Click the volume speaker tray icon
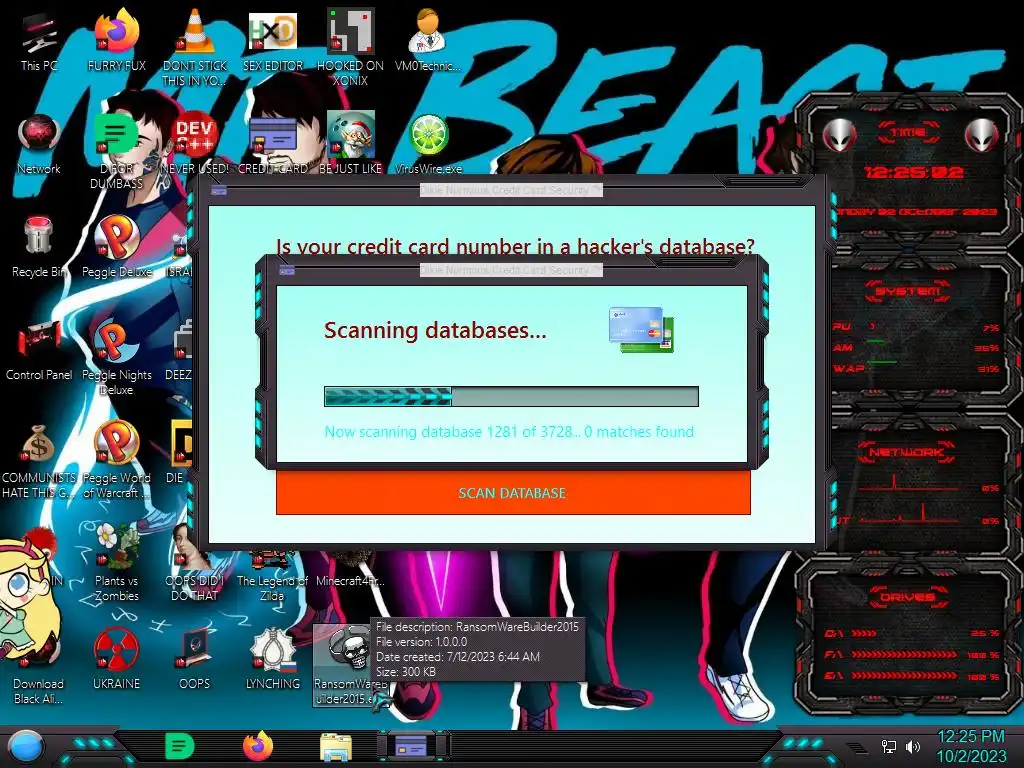1024x768 pixels. (x=912, y=746)
